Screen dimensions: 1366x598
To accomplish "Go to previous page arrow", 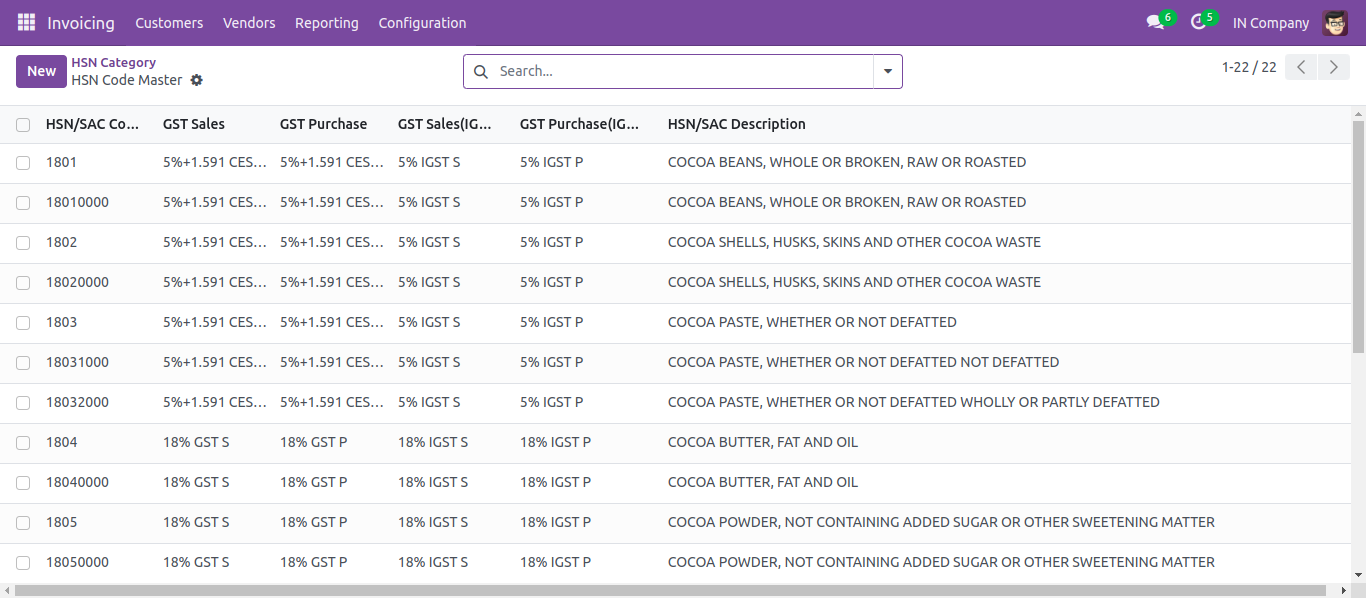I will pos(1301,67).
